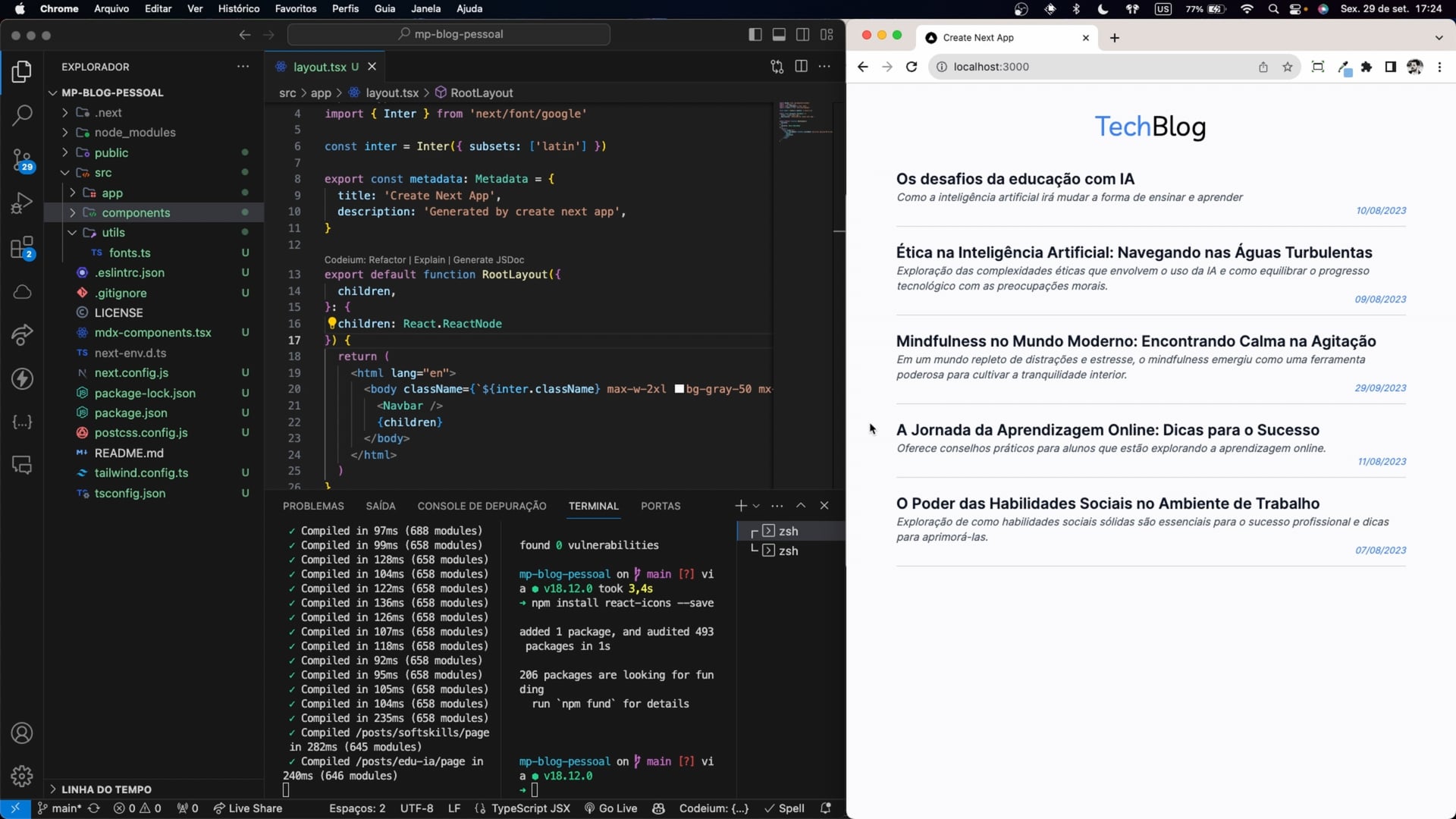Click the bg-gray-50 color swatch in code
The width and height of the screenshot is (1456, 819).
(679, 389)
